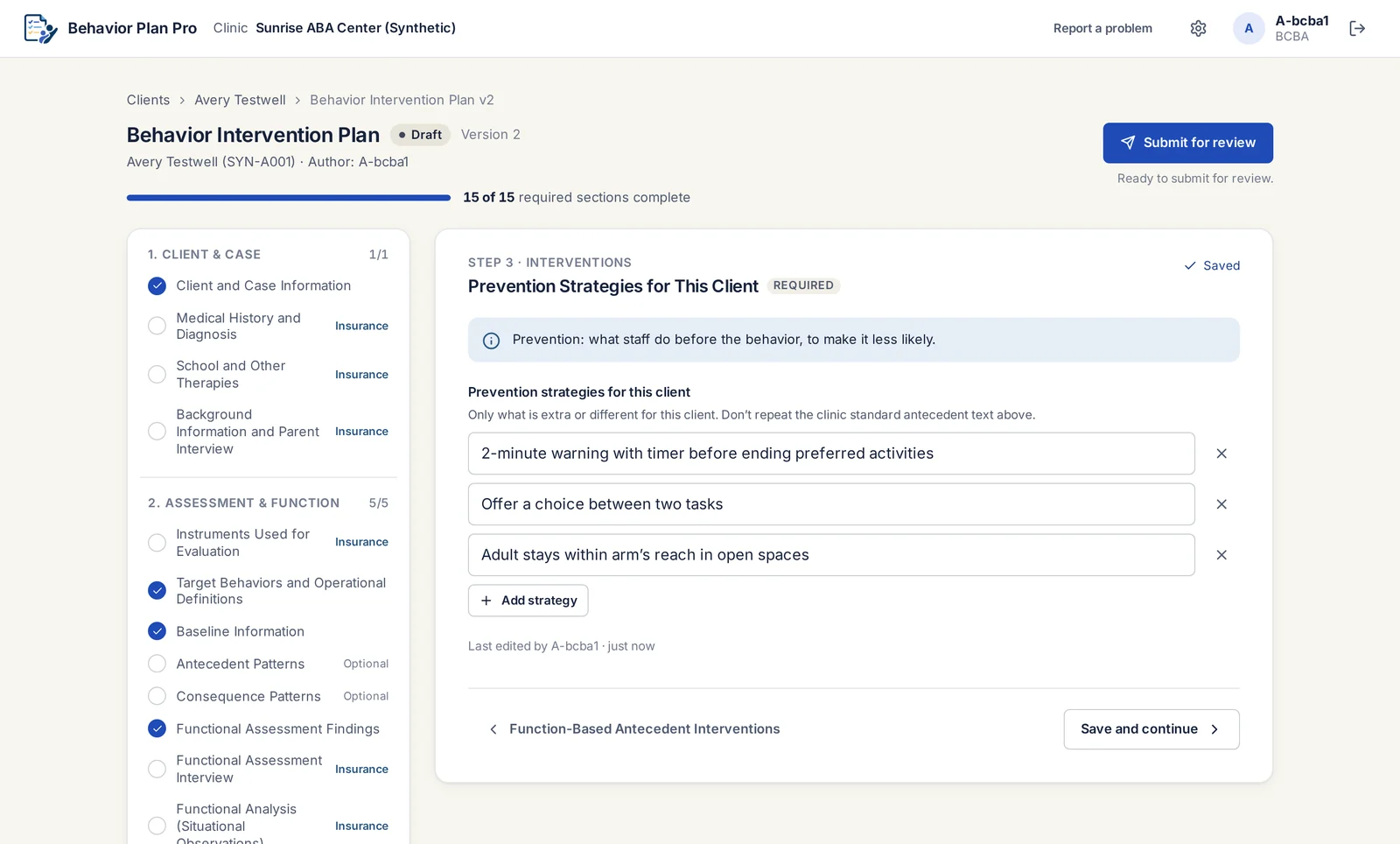Click the paper plane icon on Submit for review
The image size is (1400, 844).
[1128, 143]
